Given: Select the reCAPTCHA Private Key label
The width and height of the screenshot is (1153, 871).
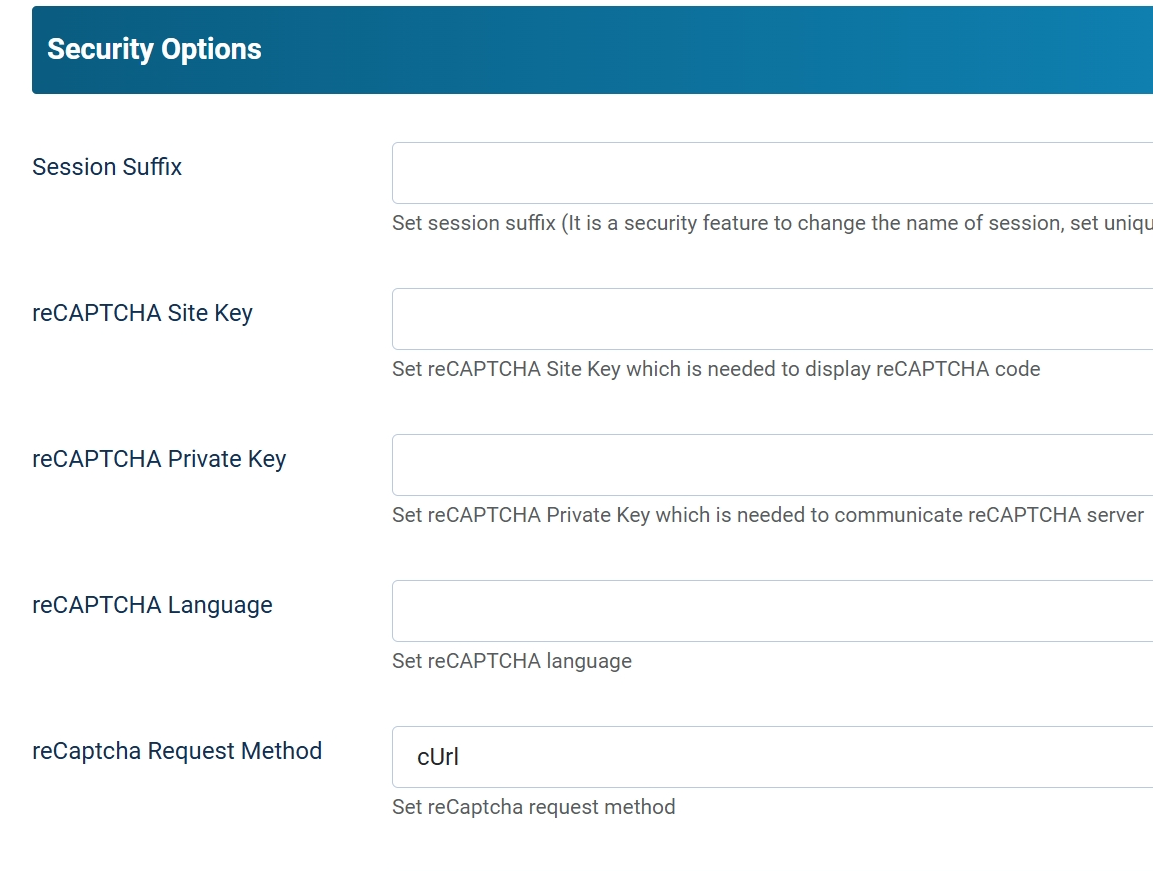Looking at the screenshot, I should point(159,459).
